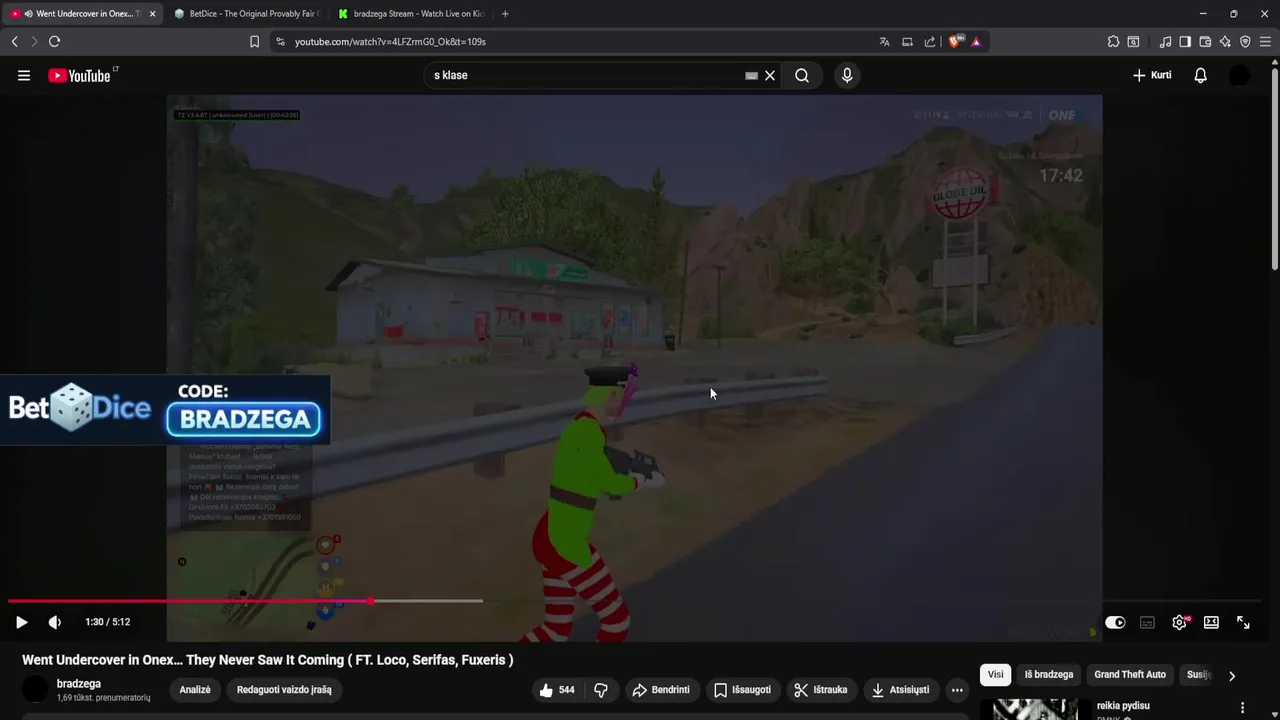Dislike the video
Image resolution: width=1280 pixels, height=720 pixels.
601,690
